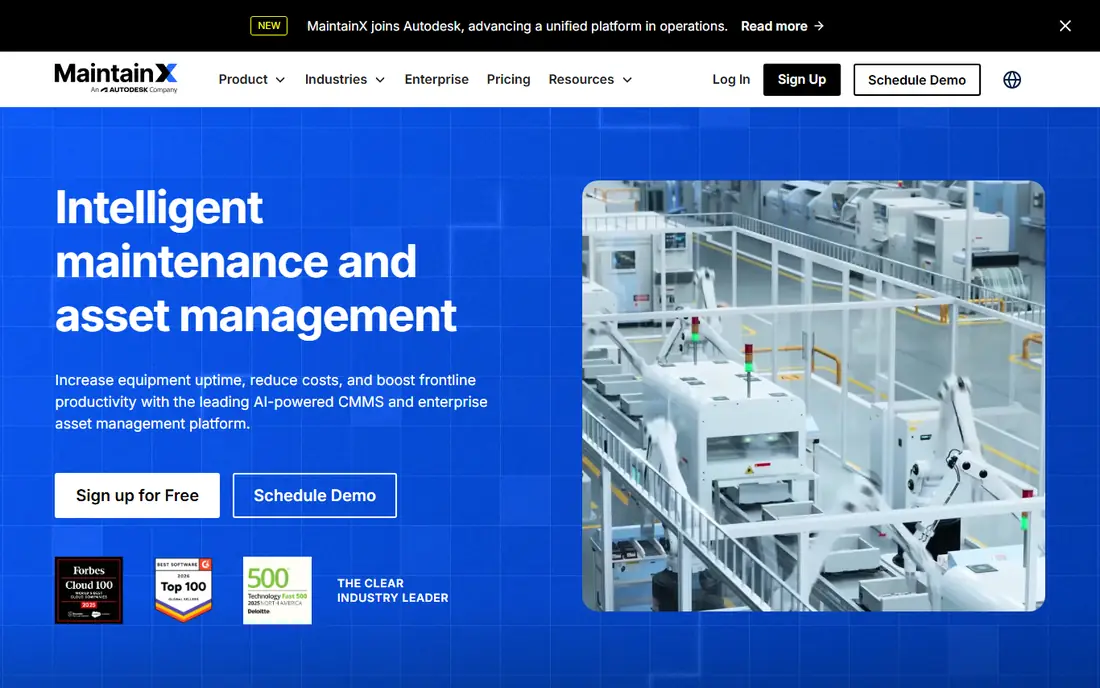Click Schedule Demo in the header
1100x688 pixels.
click(x=917, y=80)
